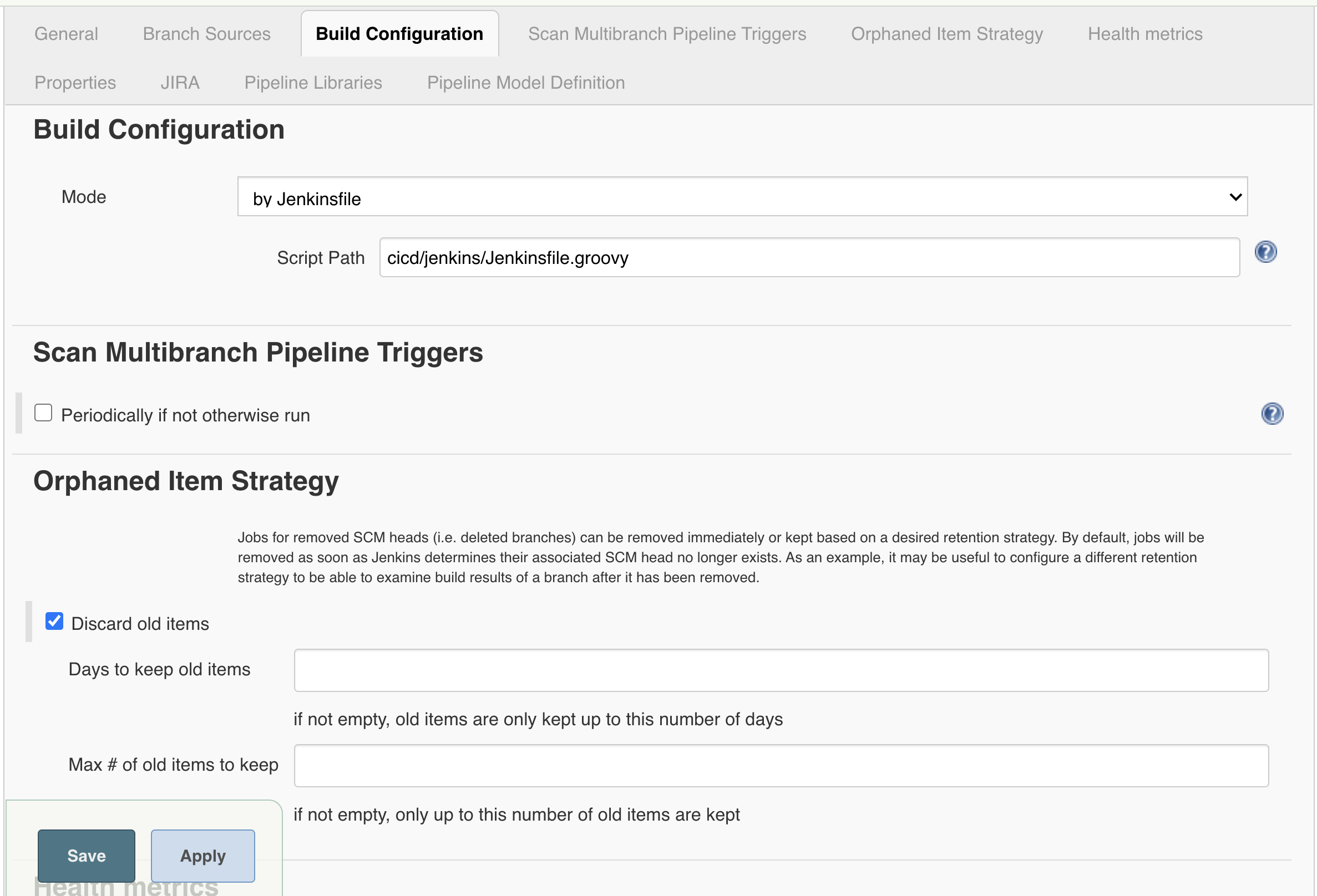Image resolution: width=1317 pixels, height=896 pixels.
Task: Click the Scan Multibranch Pipeline Triggers heading
Action: (259, 352)
